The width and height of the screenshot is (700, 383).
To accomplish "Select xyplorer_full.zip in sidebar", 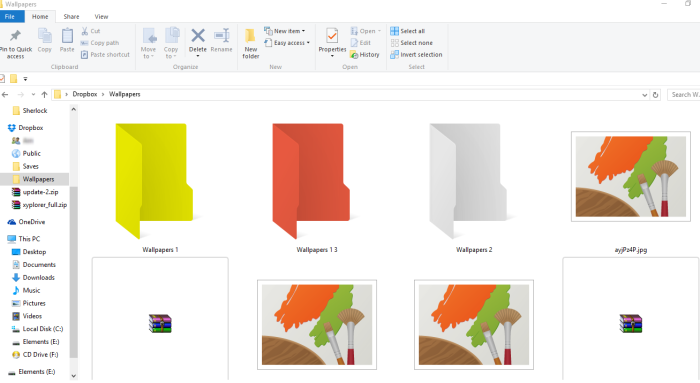I will tap(39, 205).
